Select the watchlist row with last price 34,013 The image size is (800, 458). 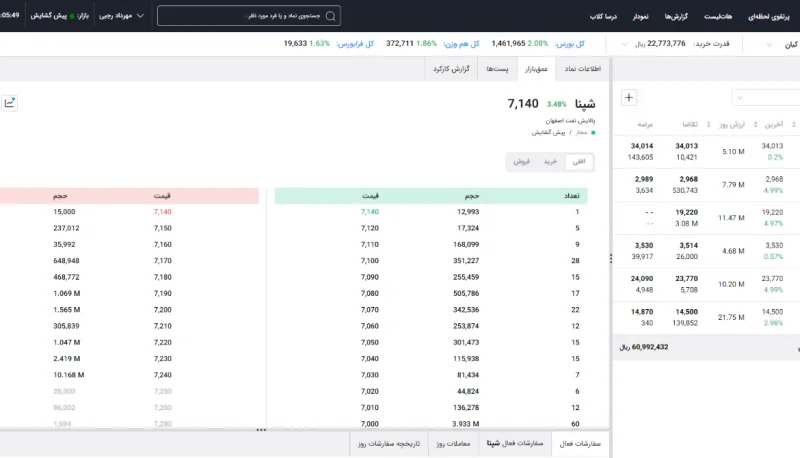tap(706, 151)
